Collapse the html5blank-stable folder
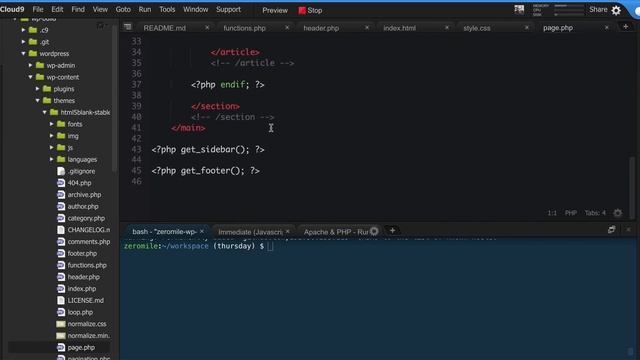The width and height of the screenshot is (640, 360). click(x=44, y=112)
